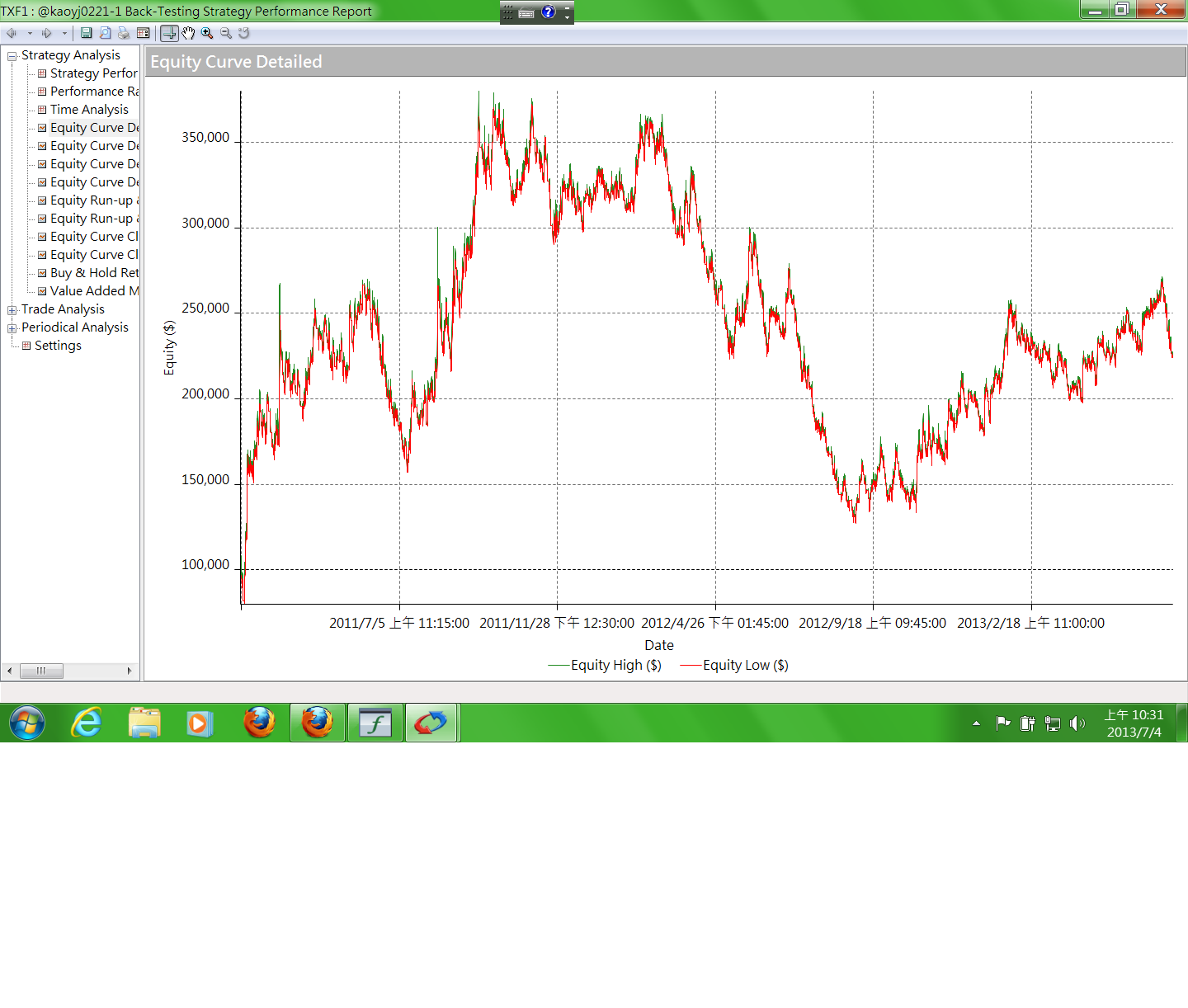Save the report with the floppy icon
This screenshot has width=1188, height=1008.
pyautogui.click(x=86, y=33)
